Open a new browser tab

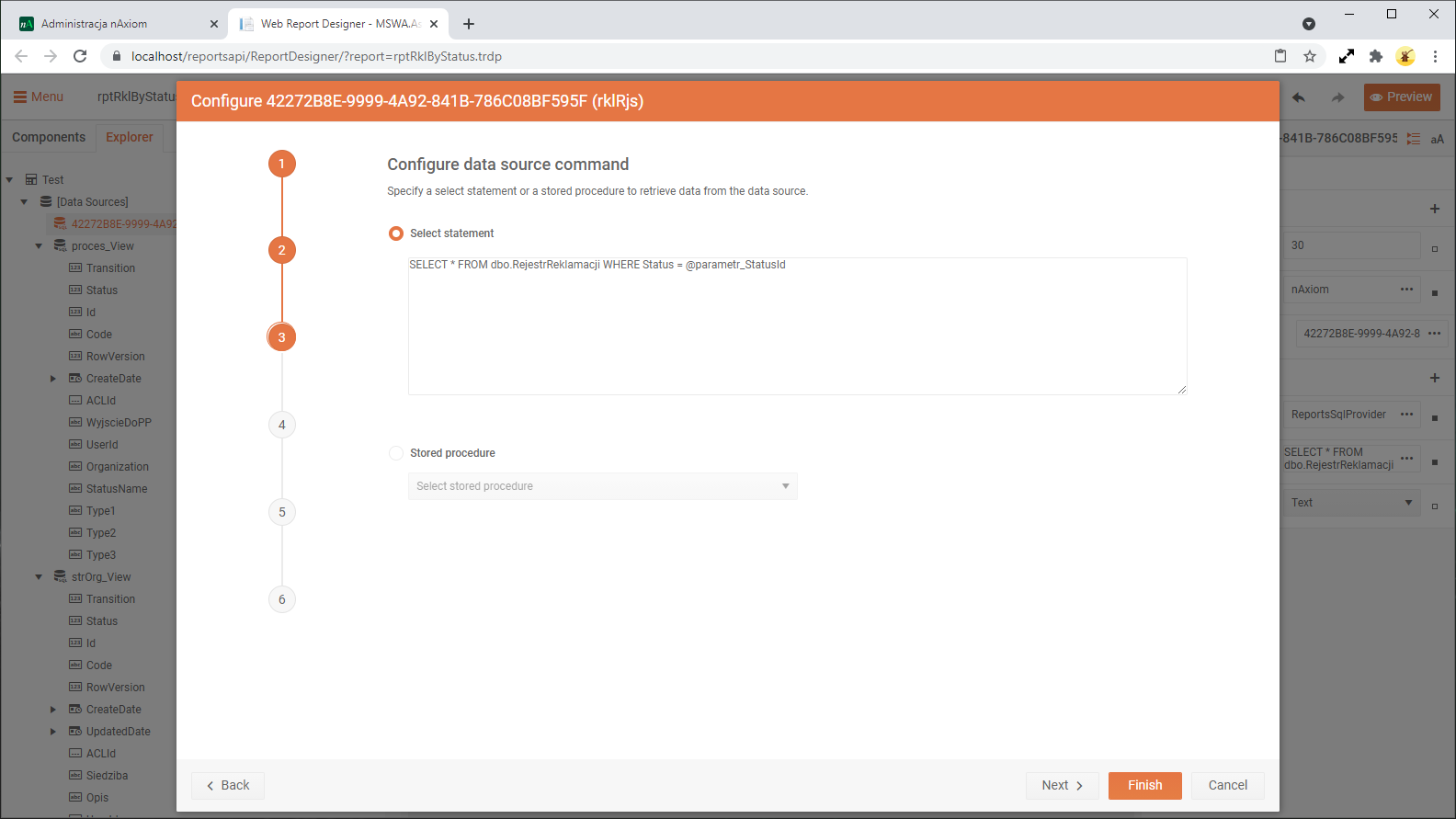pyautogui.click(x=469, y=24)
